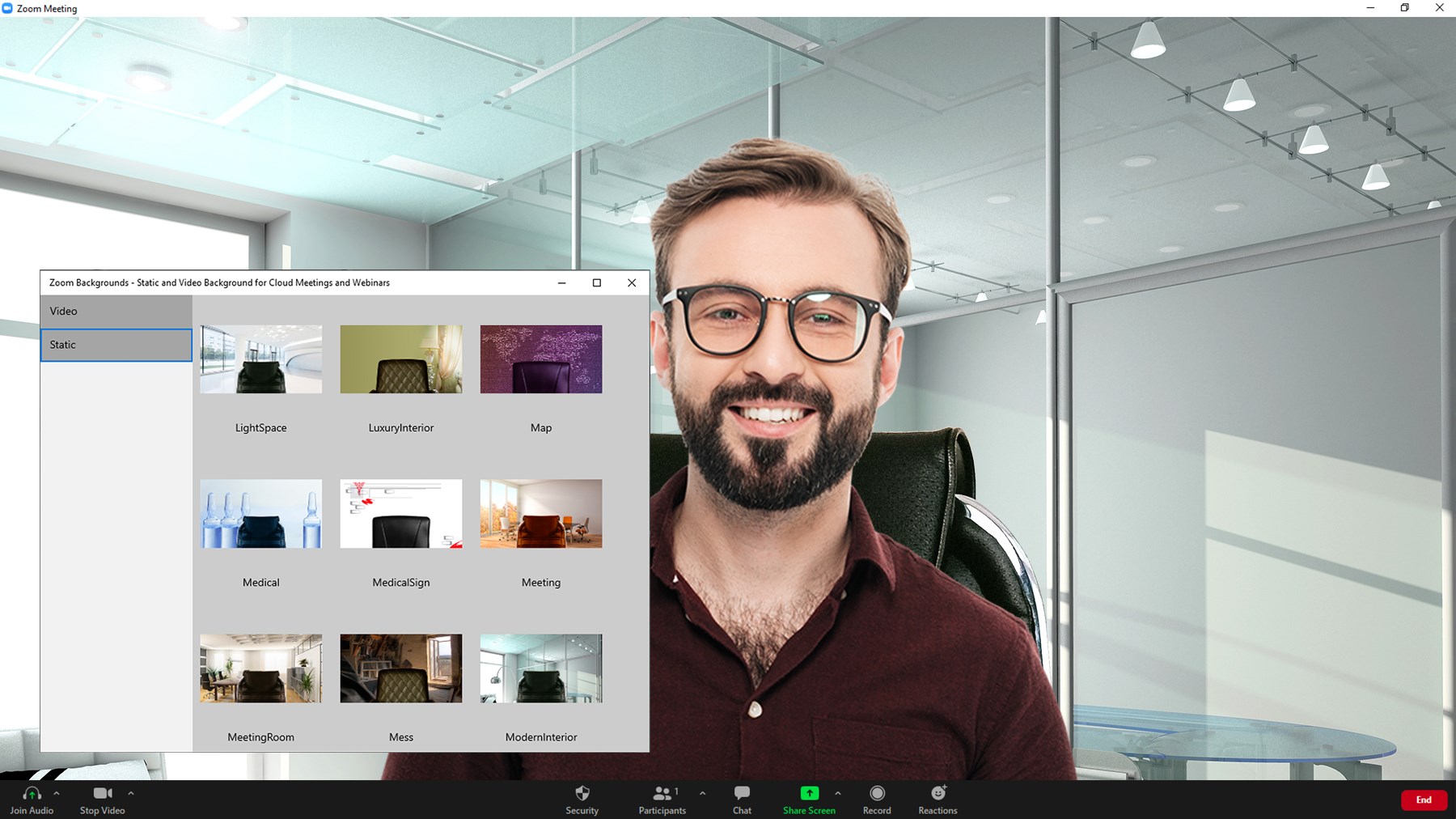Open the Participants panel
1456x819 pixels.
pyautogui.click(x=662, y=794)
